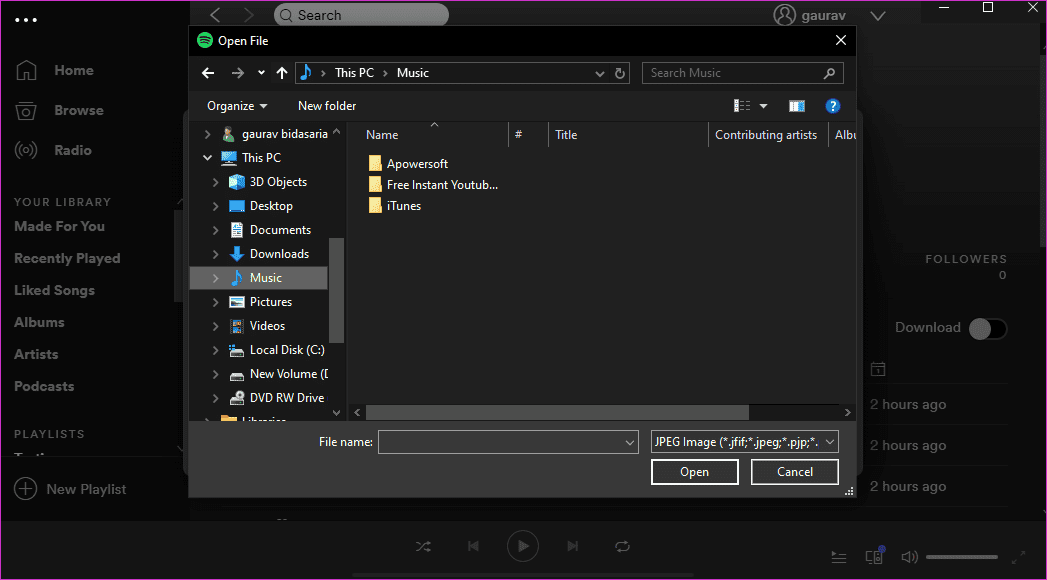1047x580 pixels.
Task: Go to Spotify Home
Action: pos(55,71)
